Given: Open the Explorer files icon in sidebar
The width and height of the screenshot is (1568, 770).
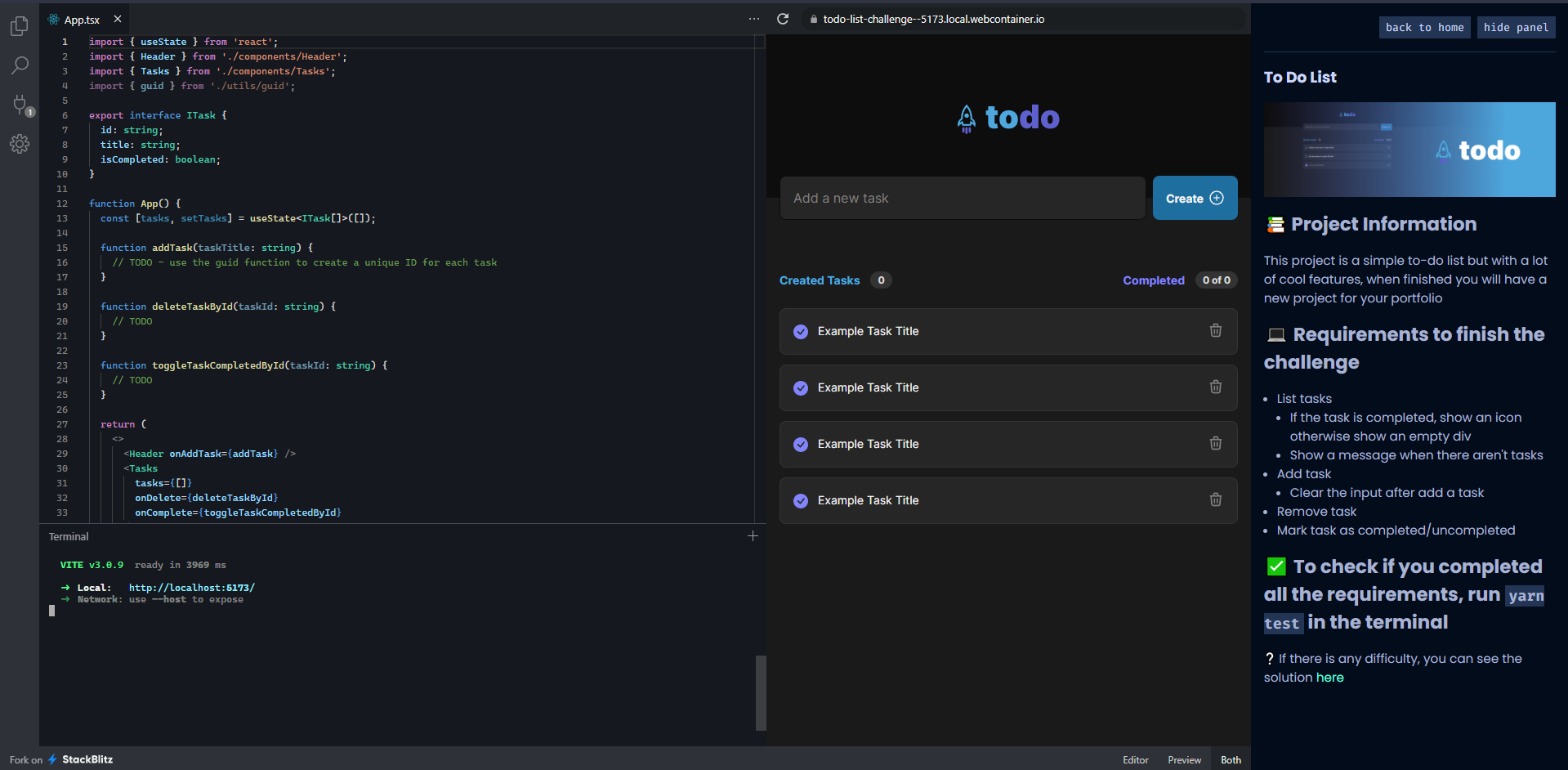Looking at the screenshot, I should coord(20,27).
